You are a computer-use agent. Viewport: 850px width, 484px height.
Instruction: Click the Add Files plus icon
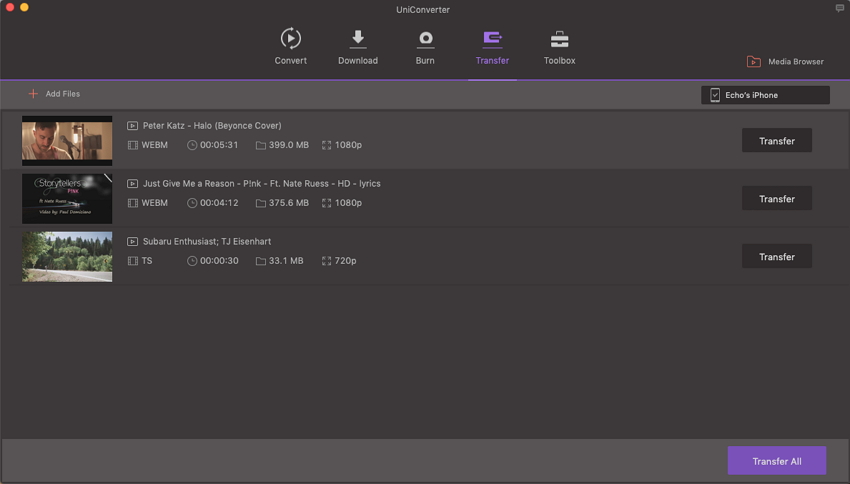coord(33,94)
